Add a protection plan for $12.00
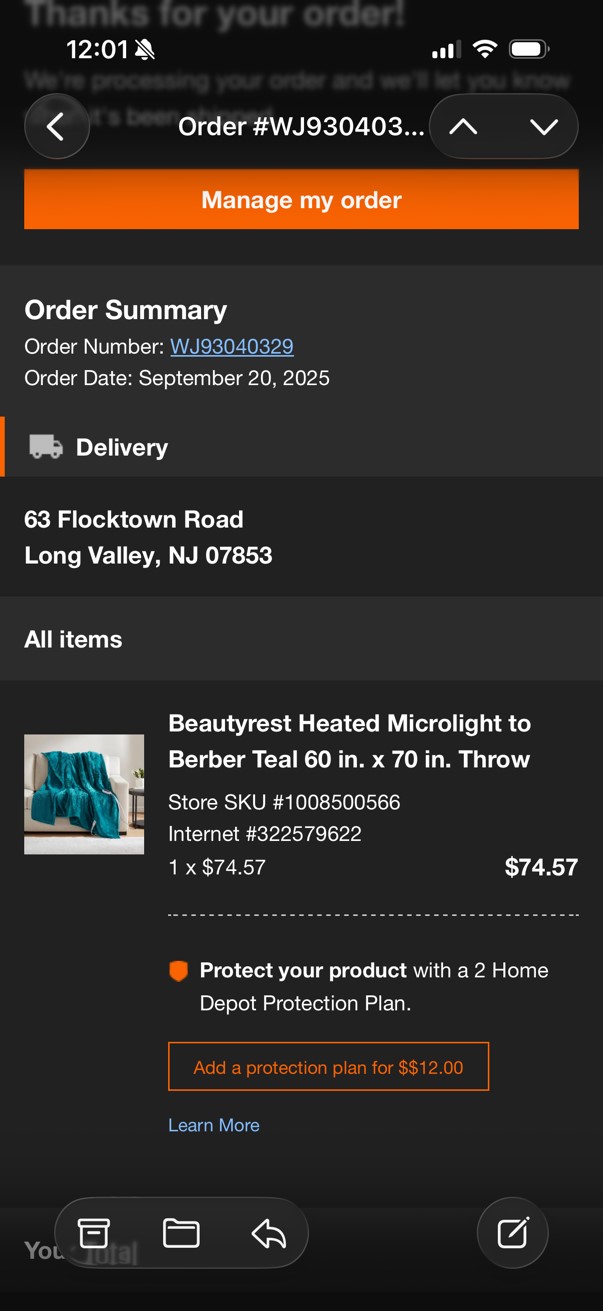The width and height of the screenshot is (603, 1311). (x=328, y=1067)
